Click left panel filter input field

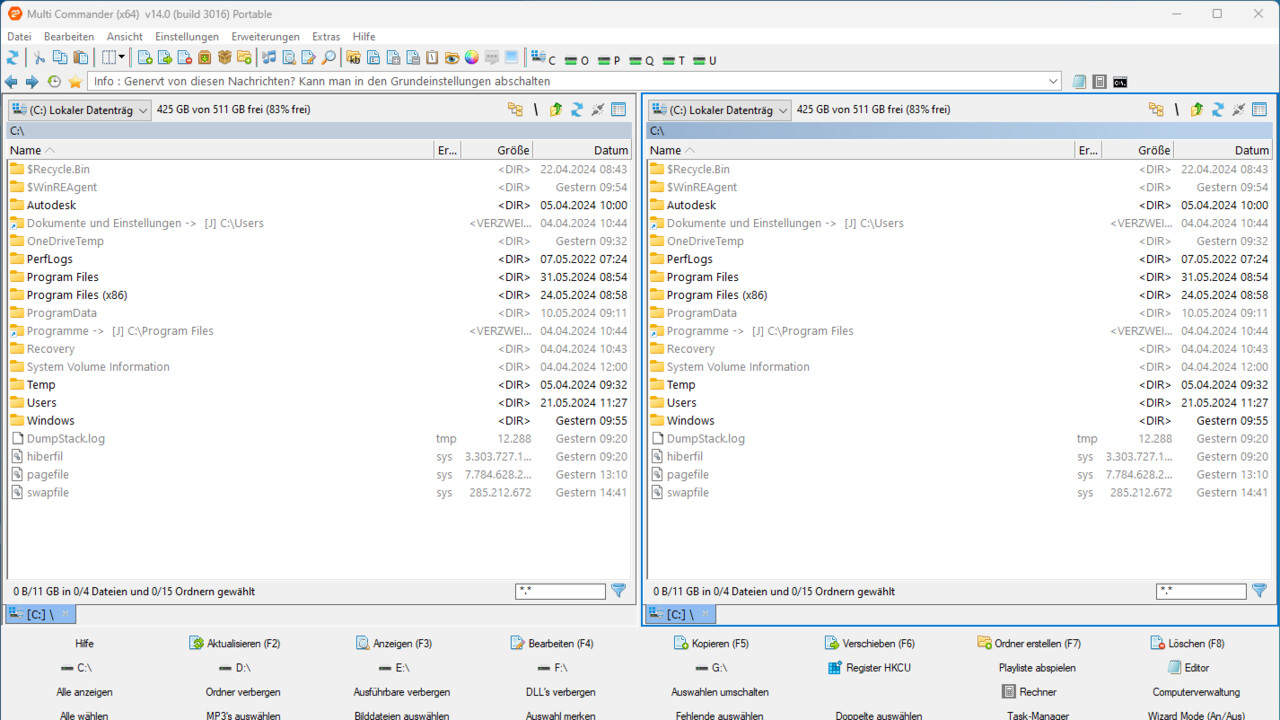[560, 592]
